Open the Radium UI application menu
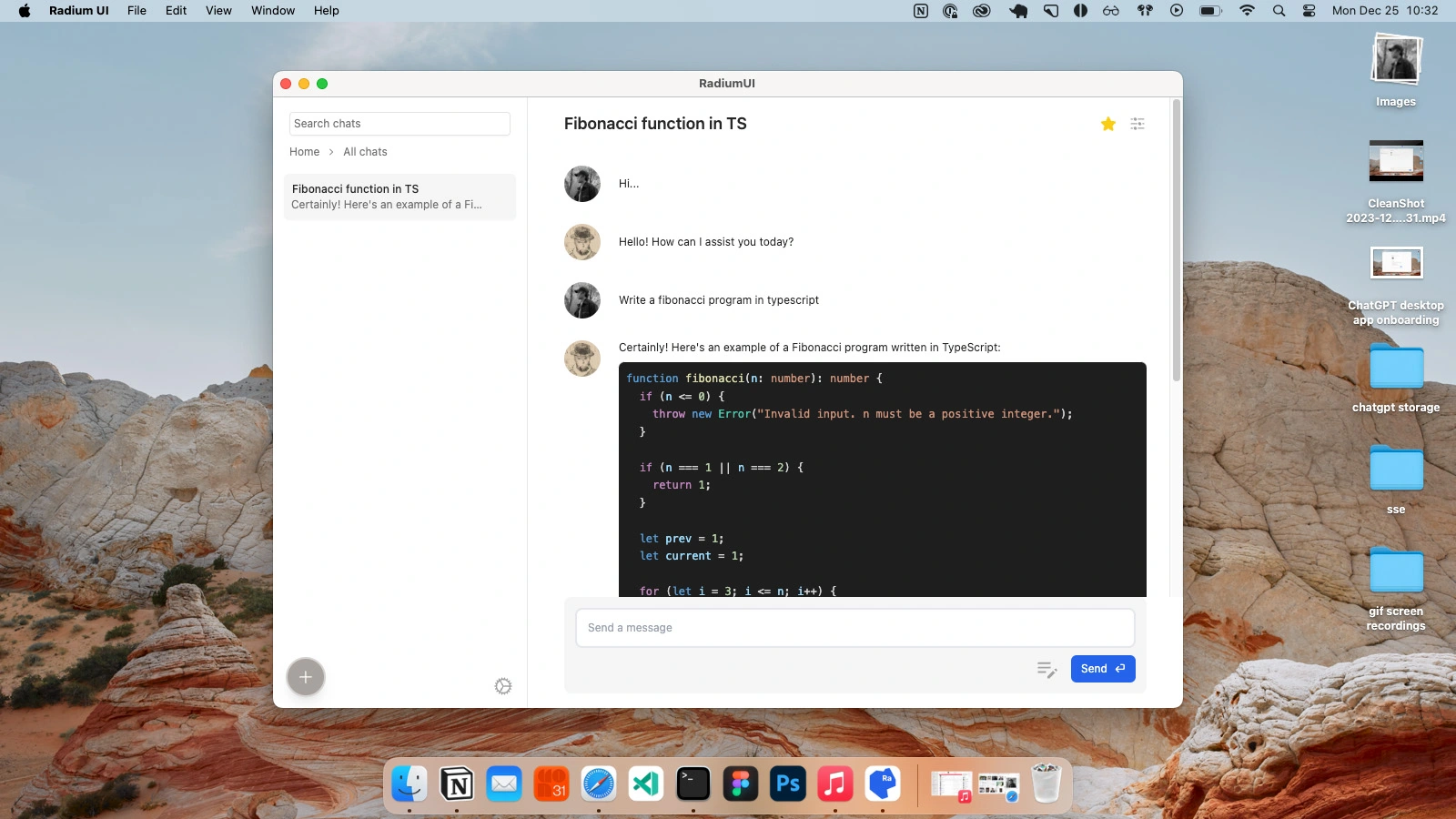Image resolution: width=1456 pixels, height=819 pixels. (78, 11)
